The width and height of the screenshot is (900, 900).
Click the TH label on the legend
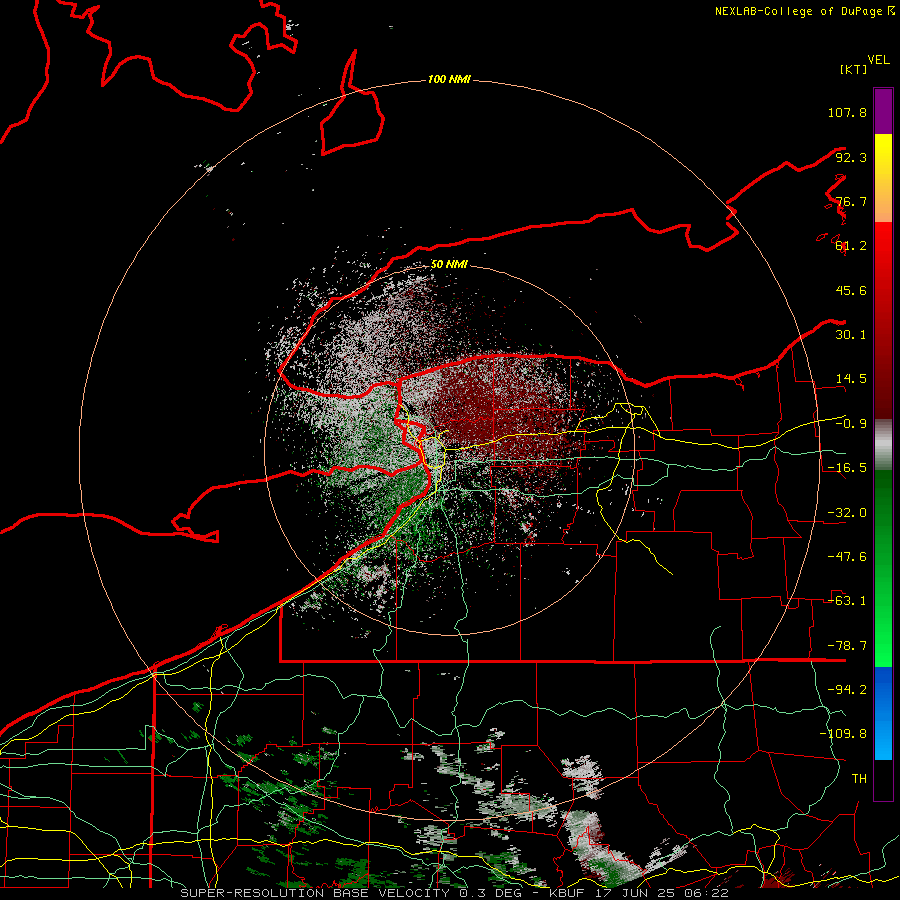pyautogui.click(x=859, y=779)
